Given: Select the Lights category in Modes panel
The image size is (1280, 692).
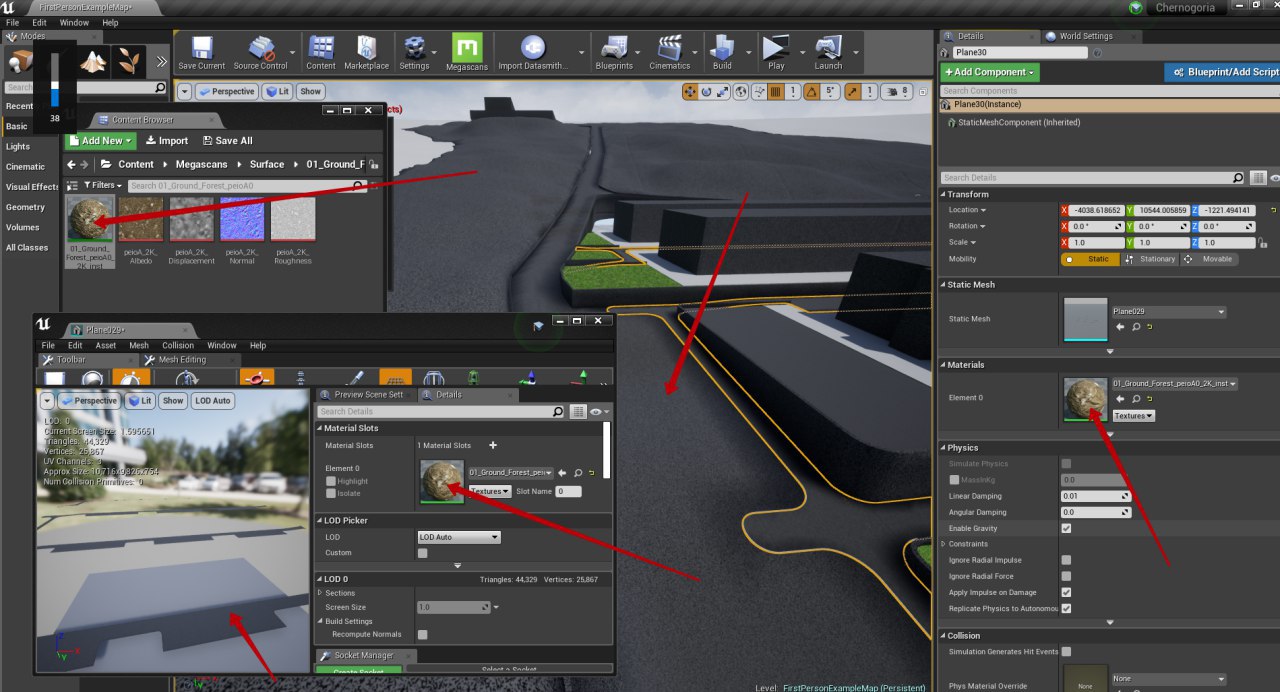Looking at the screenshot, I should point(18,146).
